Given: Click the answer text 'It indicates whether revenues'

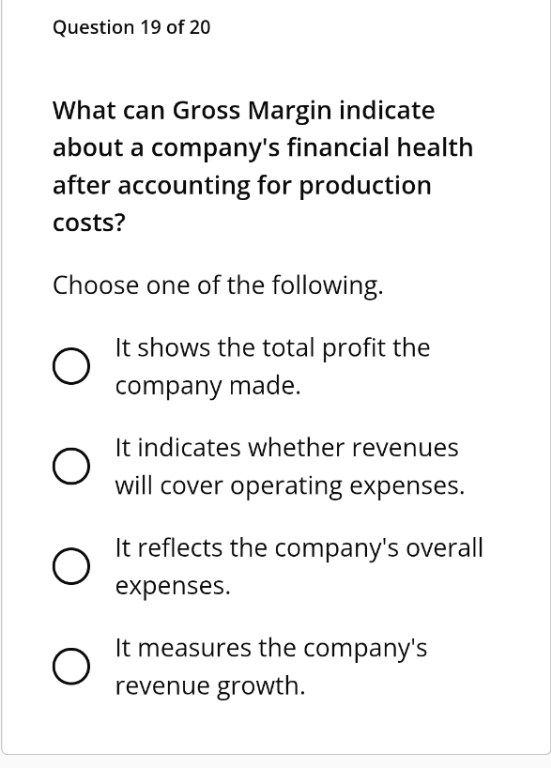Looking at the screenshot, I should click(x=287, y=448).
